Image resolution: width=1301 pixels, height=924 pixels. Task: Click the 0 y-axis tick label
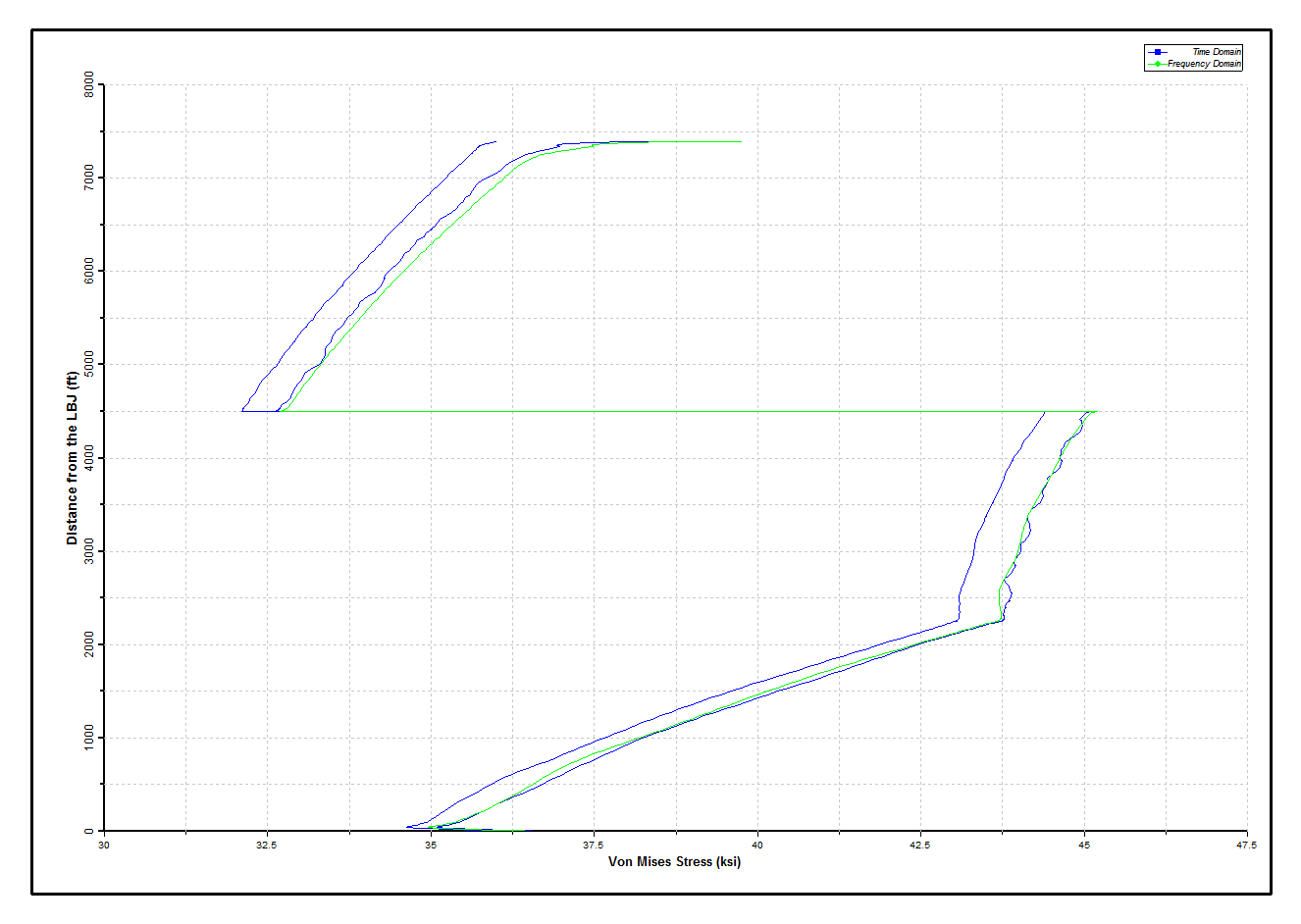point(89,831)
